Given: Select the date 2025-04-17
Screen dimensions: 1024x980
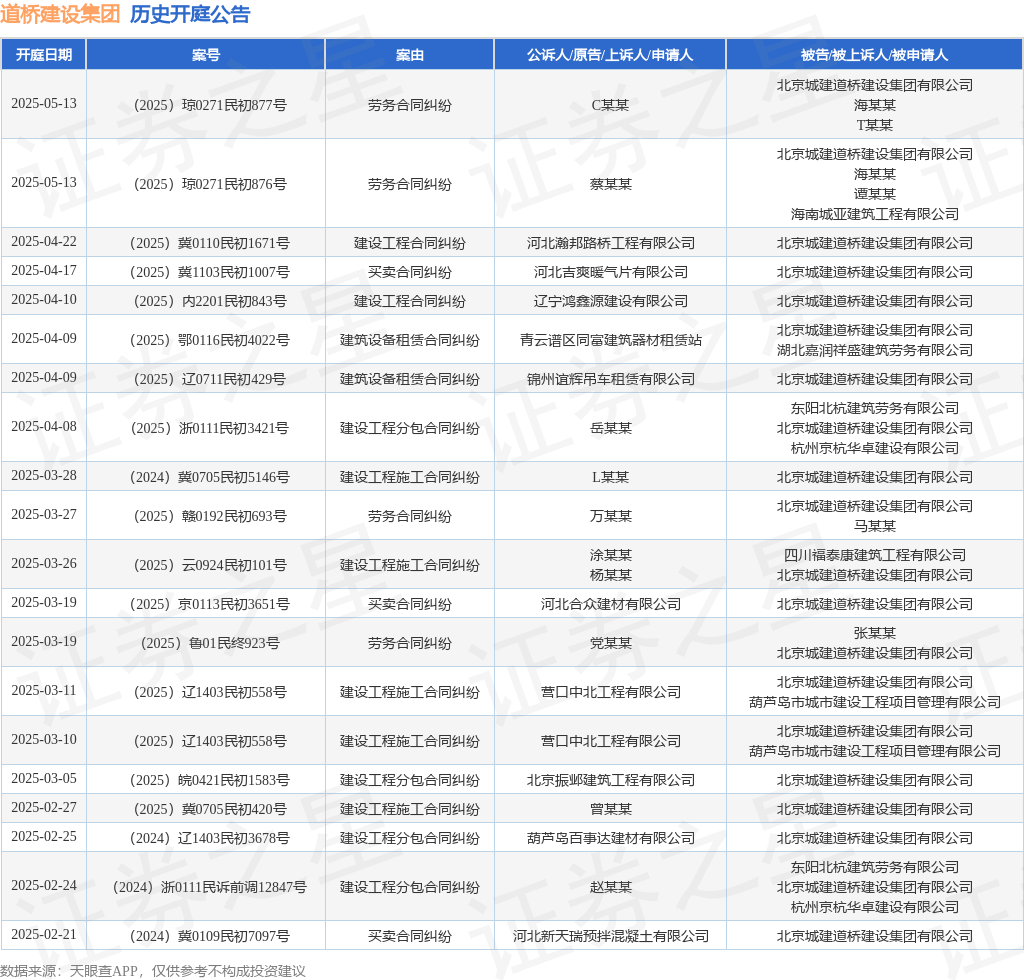Looking at the screenshot, I should (44, 270).
